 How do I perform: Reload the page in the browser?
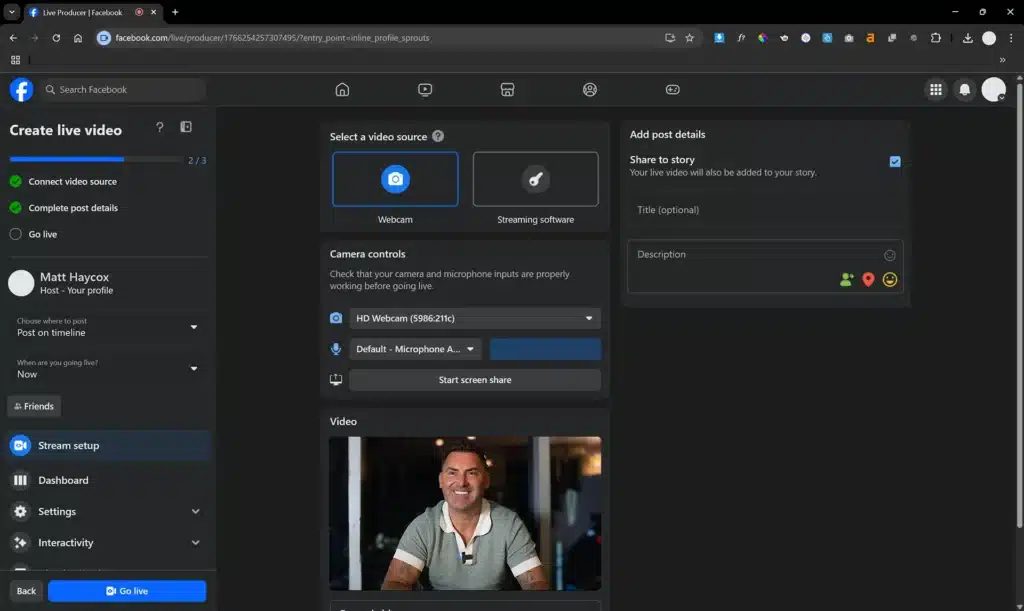(x=56, y=38)
